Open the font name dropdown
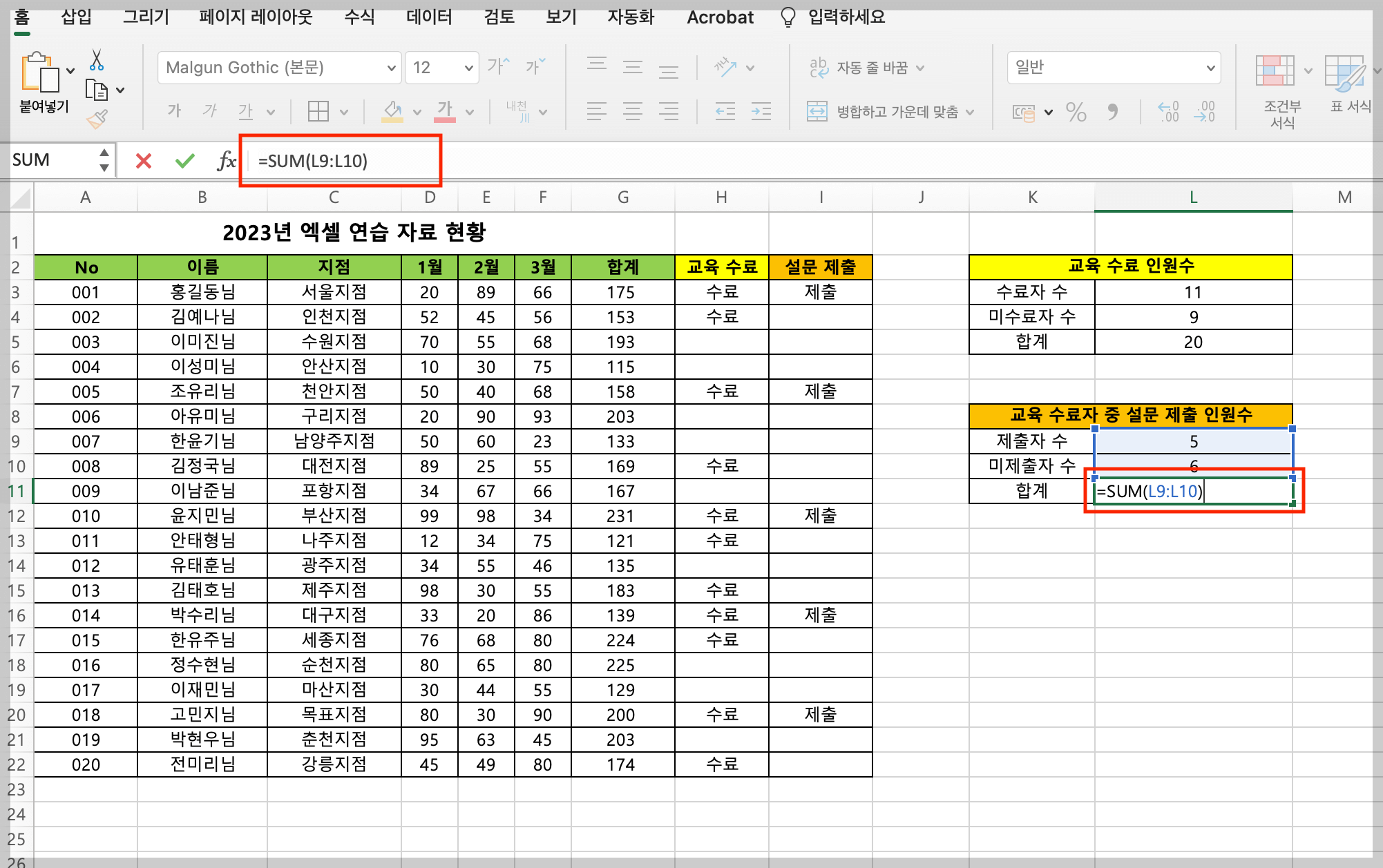This screenshot has height=868, width=1383. point(392,67)
